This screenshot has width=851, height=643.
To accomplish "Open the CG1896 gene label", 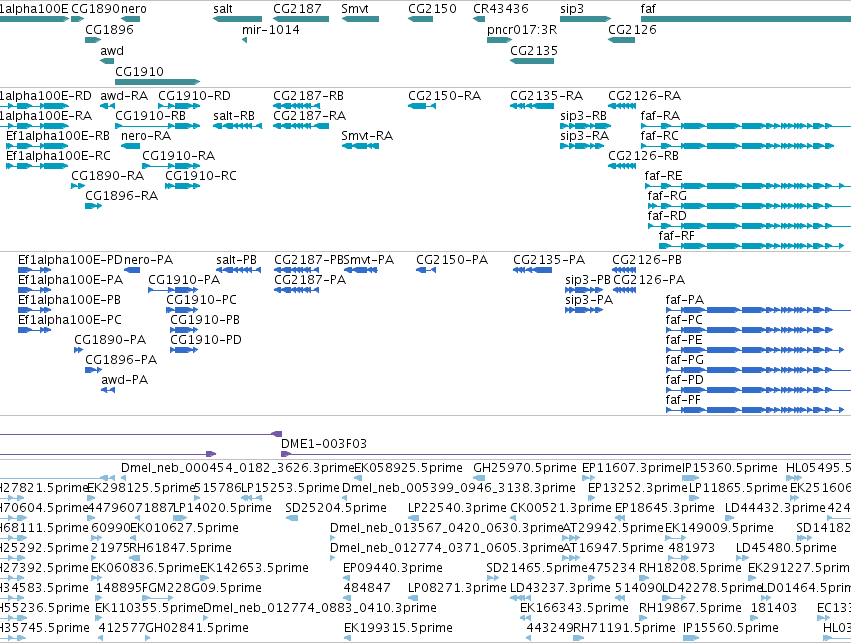I will coord(109,30).
